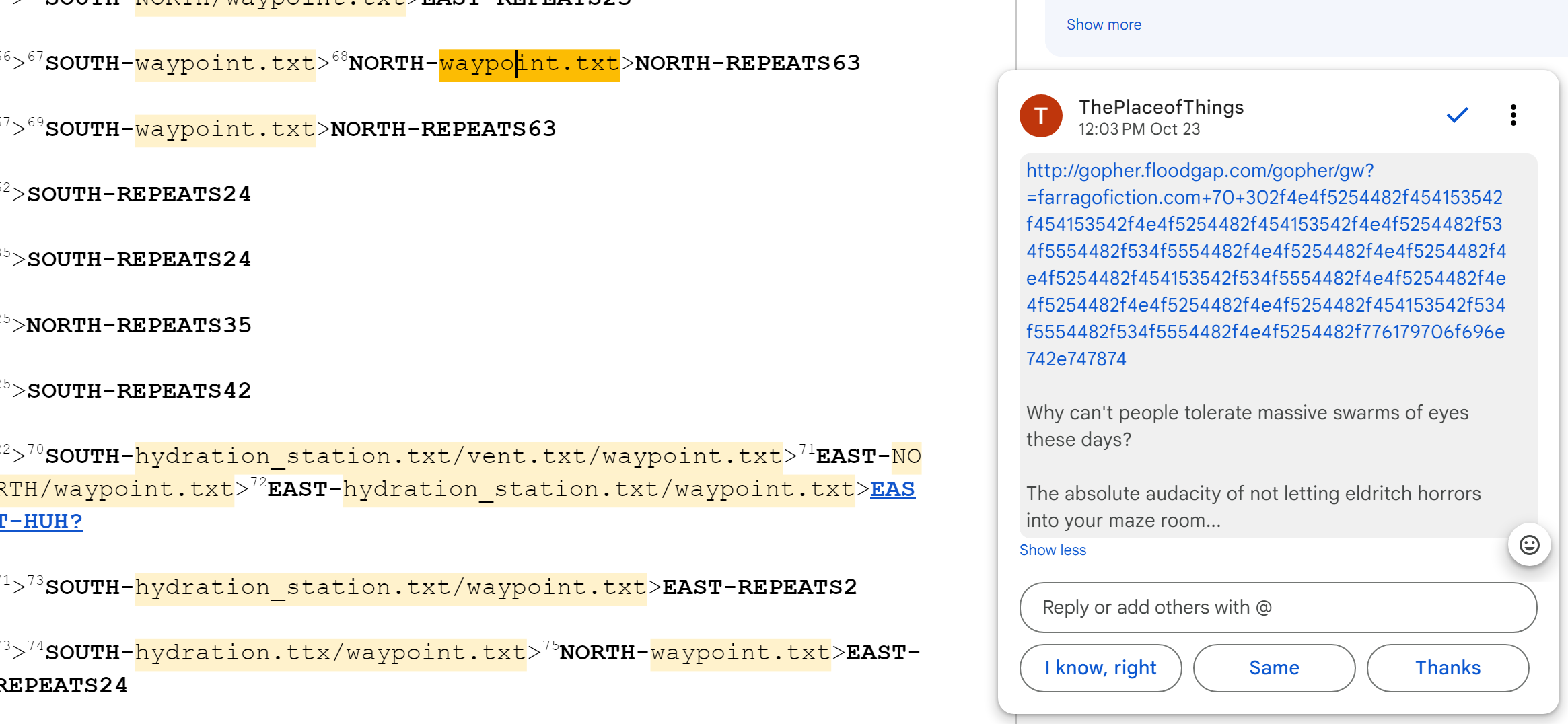Image resolution: width=1568 pixels, height=724 pixels.
Task: Focus the 'Reply or add others with @' field
Action: (1277, 608)
